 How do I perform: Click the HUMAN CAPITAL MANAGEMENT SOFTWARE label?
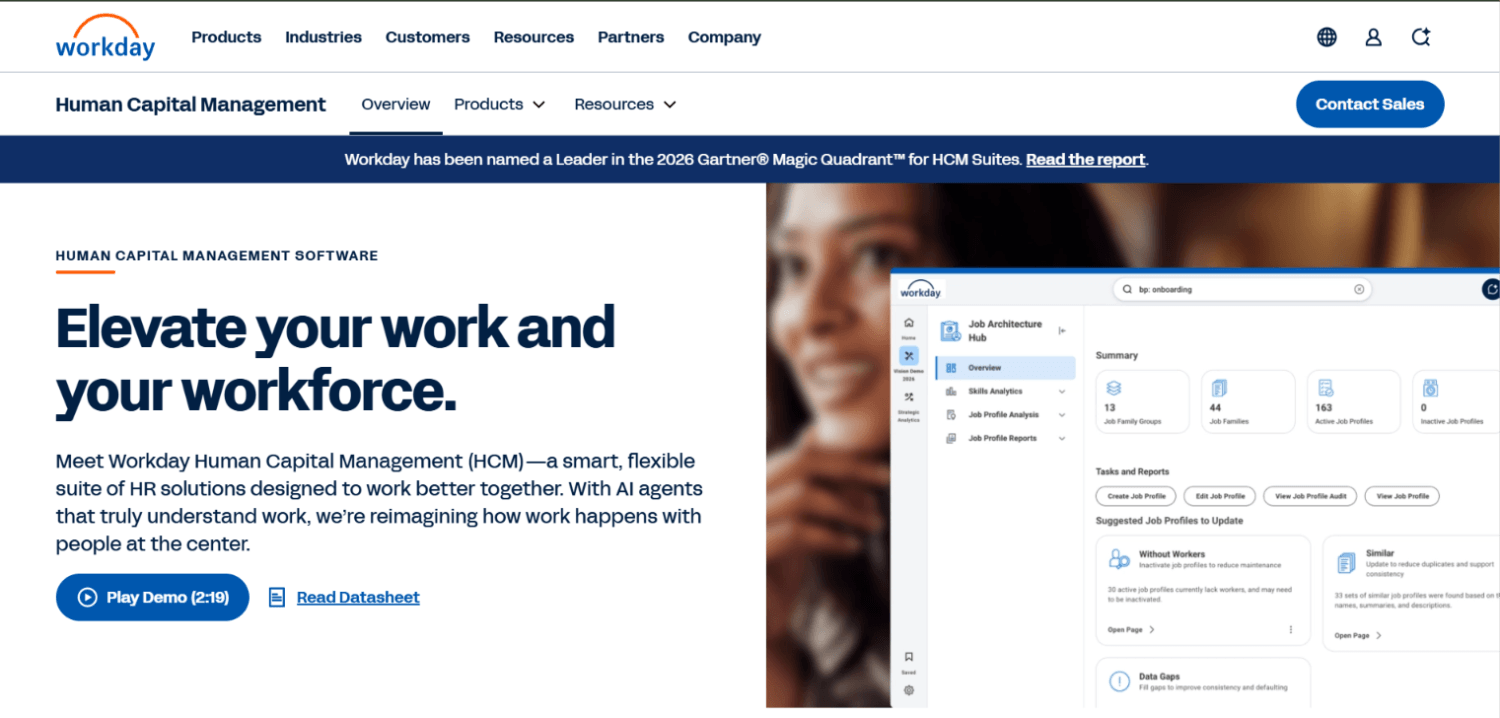click(x=217, y=256)
